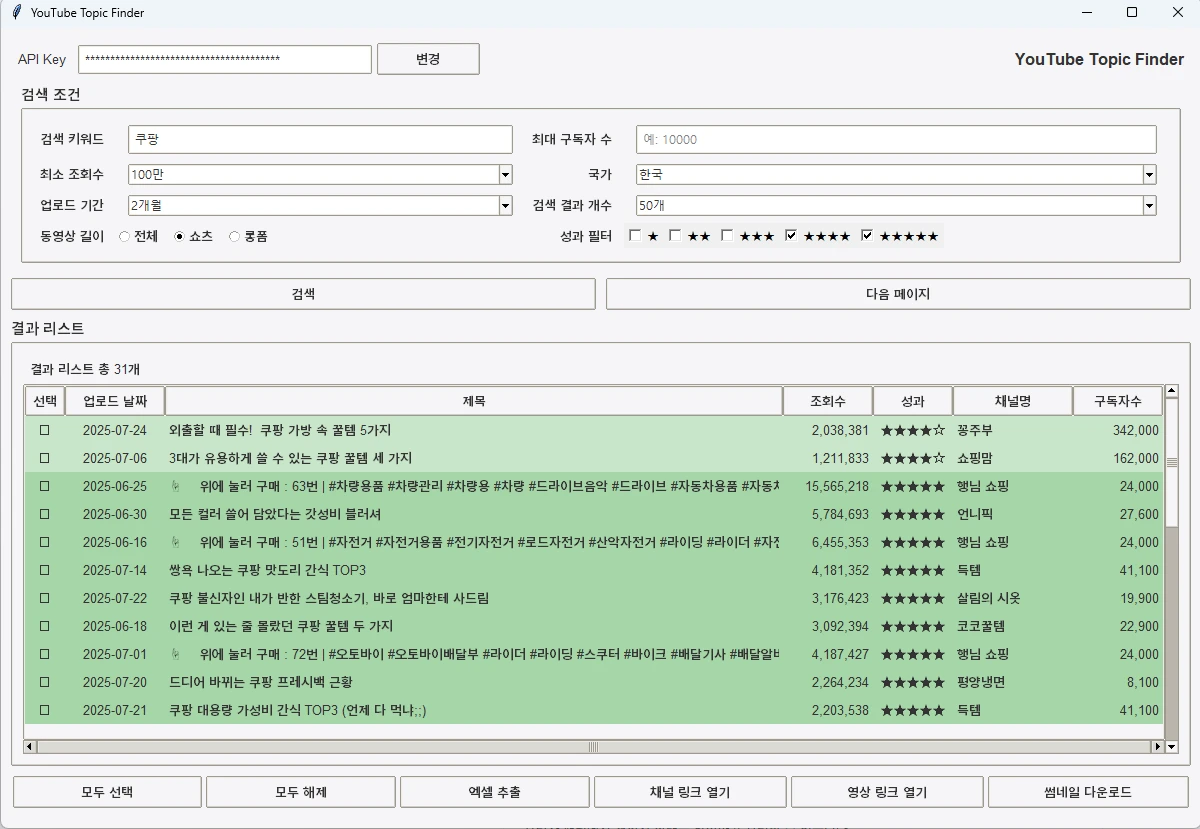
Task: Open channel links with 채널 링크 열기
Action: 688,791
